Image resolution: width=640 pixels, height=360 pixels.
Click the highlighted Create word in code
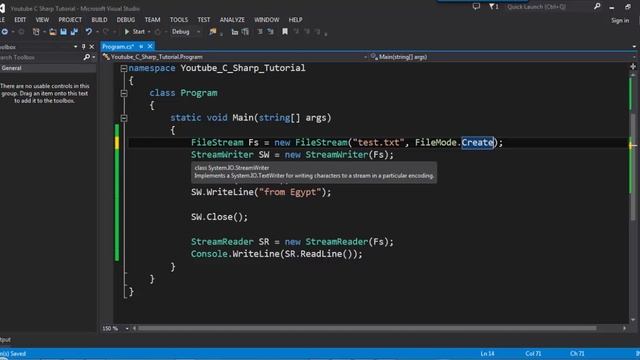point(478,142)
